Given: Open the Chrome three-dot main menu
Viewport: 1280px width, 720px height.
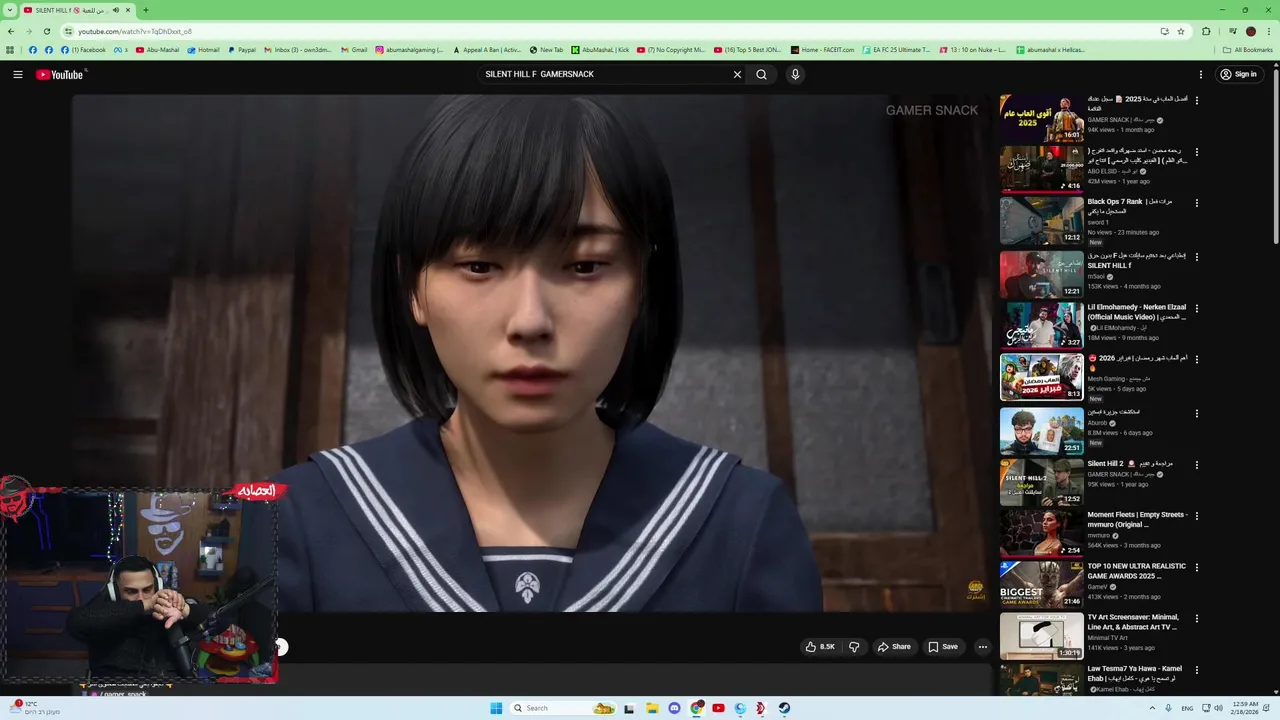Looking at the screenshot, I should (1267, 31).
